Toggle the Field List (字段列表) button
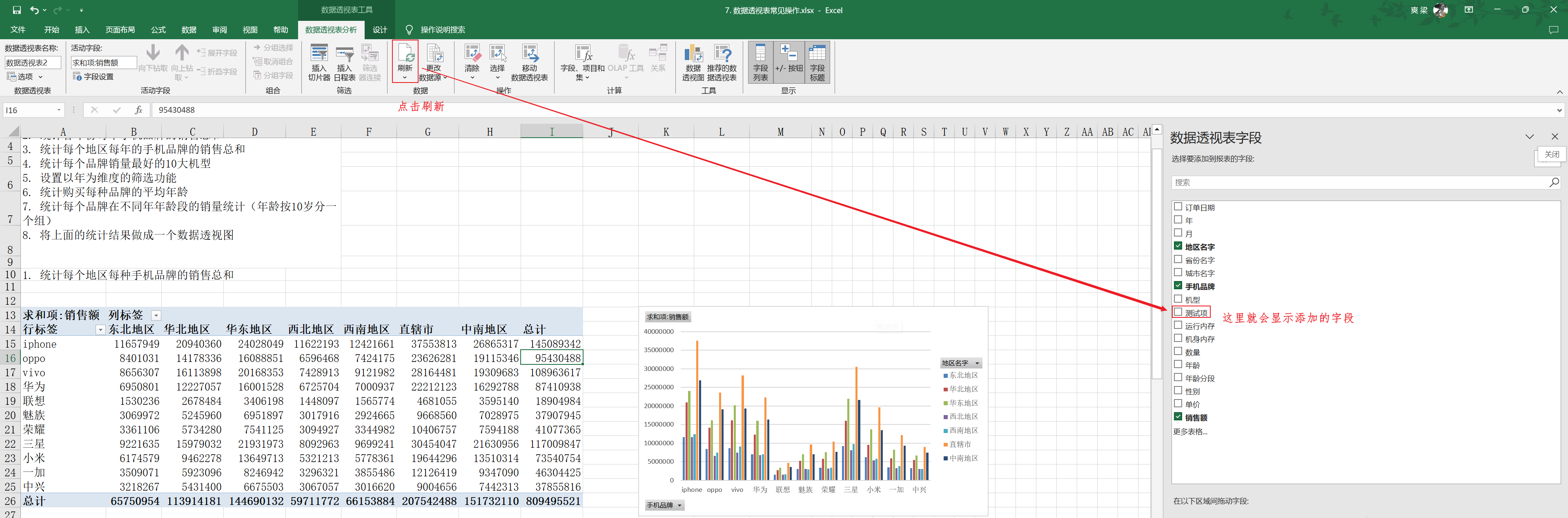This screenshot has width=1568, height=518. pos(760,62)
